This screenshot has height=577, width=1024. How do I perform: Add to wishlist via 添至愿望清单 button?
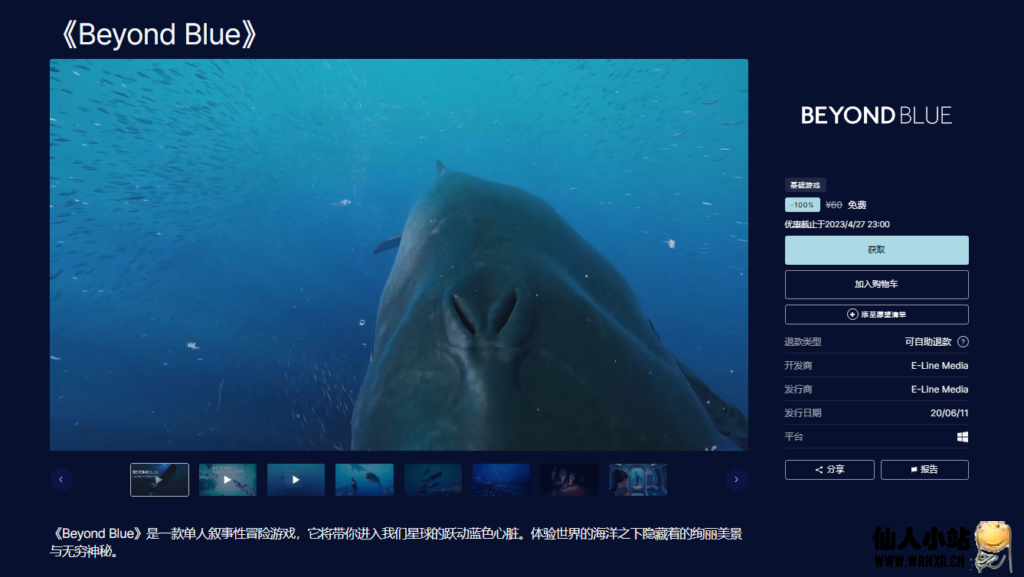[876, 314]
